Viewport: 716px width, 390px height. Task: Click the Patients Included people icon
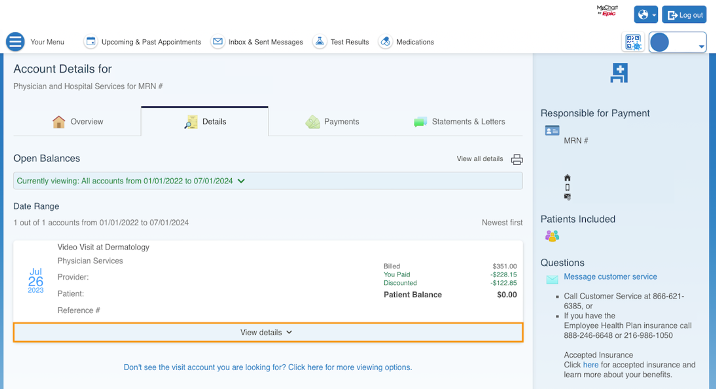click(552, 236)
